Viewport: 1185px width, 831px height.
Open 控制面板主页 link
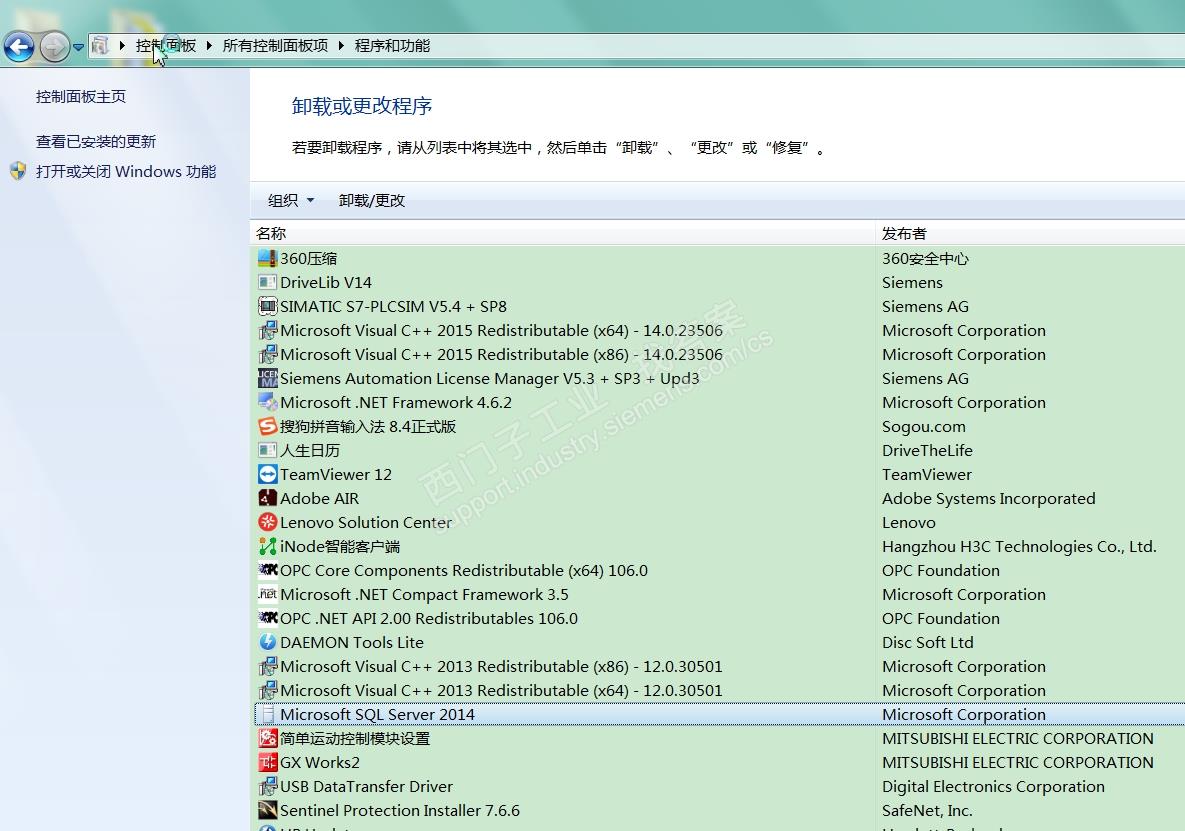pyautogui.click(x=81, y=97)
